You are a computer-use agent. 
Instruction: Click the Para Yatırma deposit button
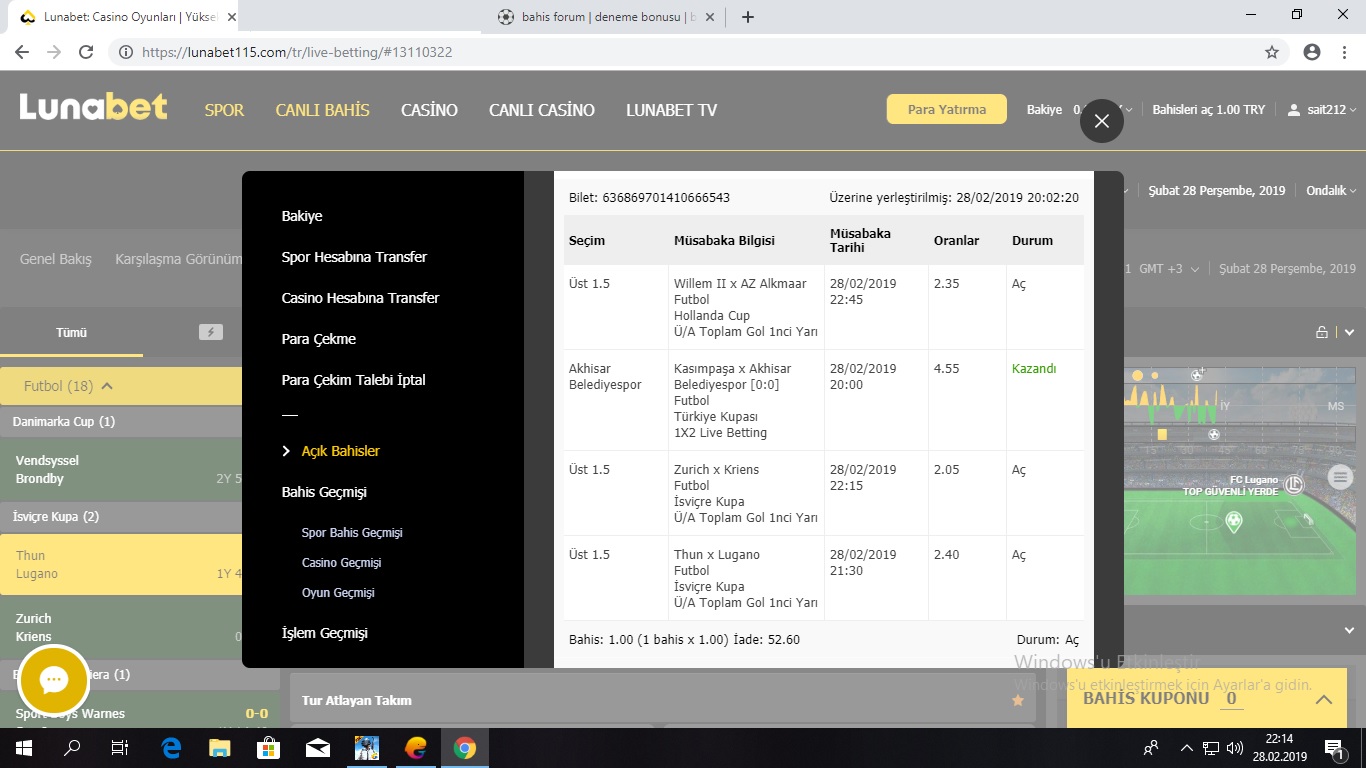point(947,110)
